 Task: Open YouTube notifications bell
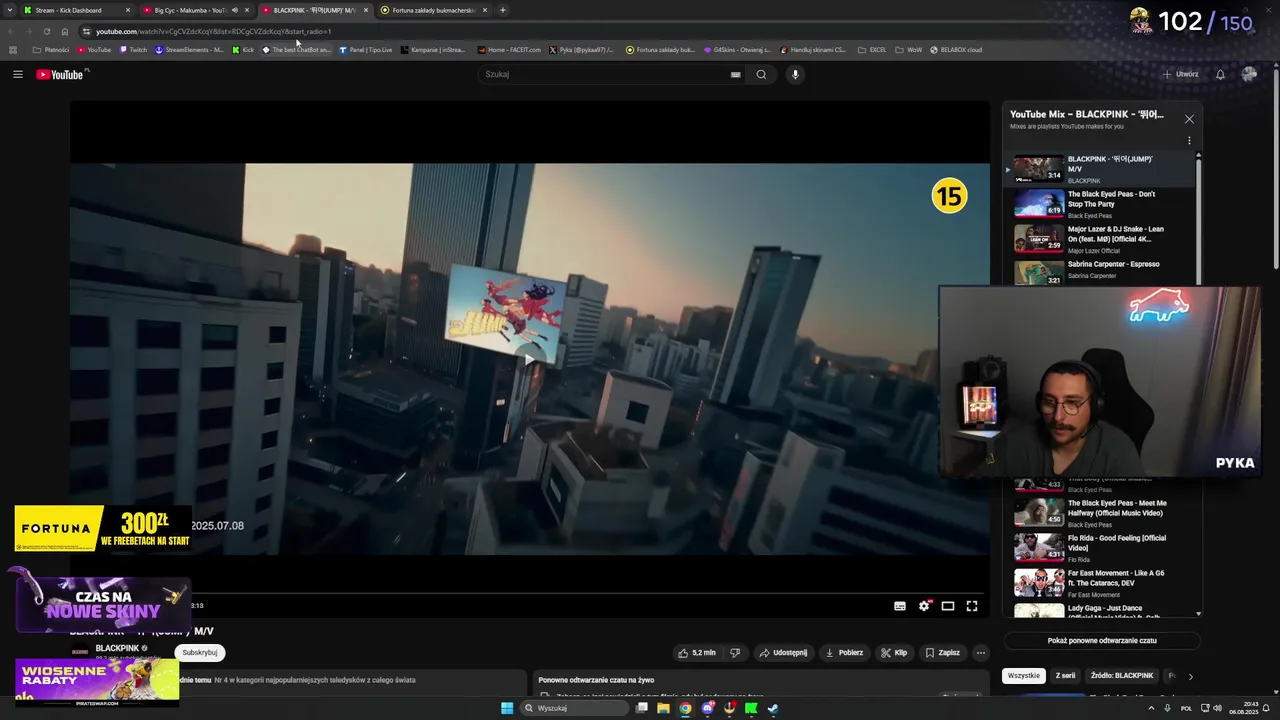click(1220, 74)
